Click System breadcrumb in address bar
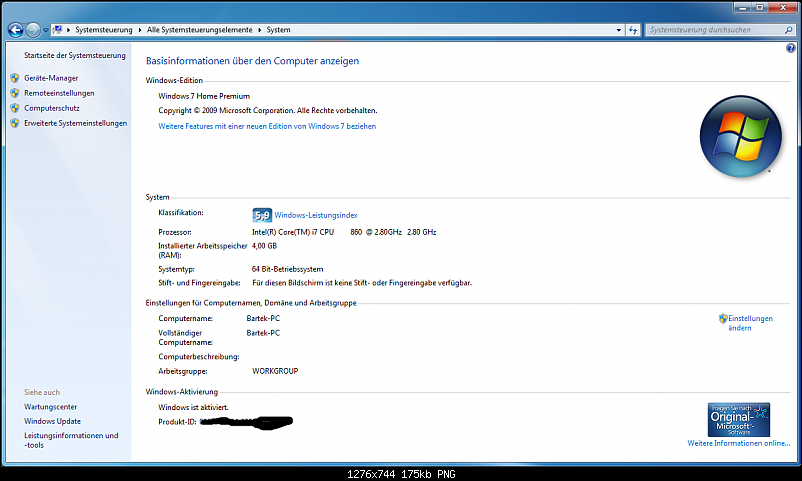The height and width of the screenshot is (481, 802). point(278,30)
